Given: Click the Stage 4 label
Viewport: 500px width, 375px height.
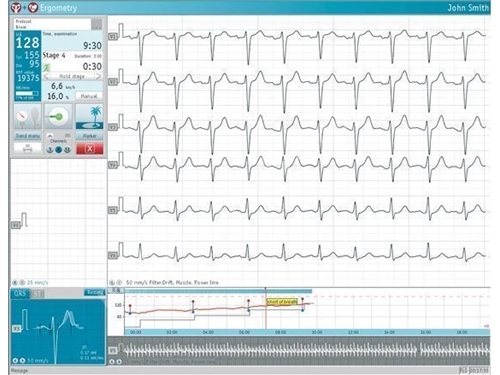Looking at the screenshot, I should coord(54,55).
